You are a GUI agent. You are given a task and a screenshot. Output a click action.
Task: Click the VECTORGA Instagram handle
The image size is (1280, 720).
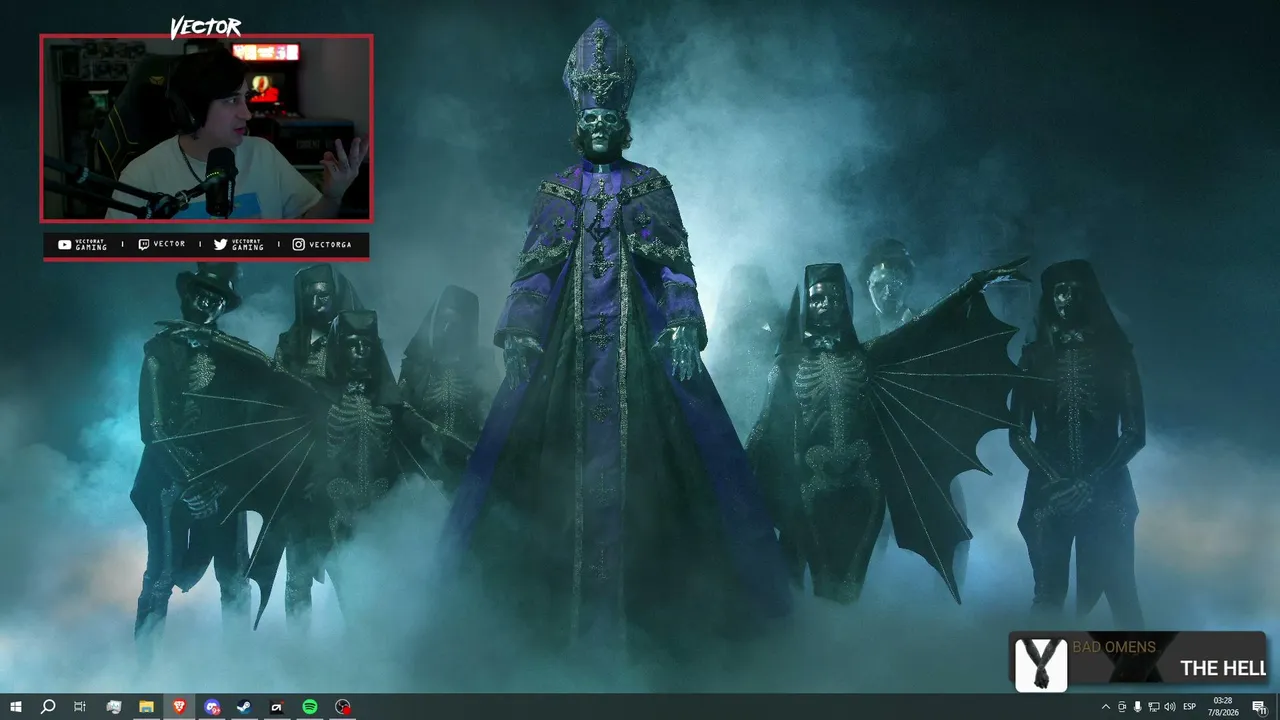pyautogui.click(x=330, y=245)
